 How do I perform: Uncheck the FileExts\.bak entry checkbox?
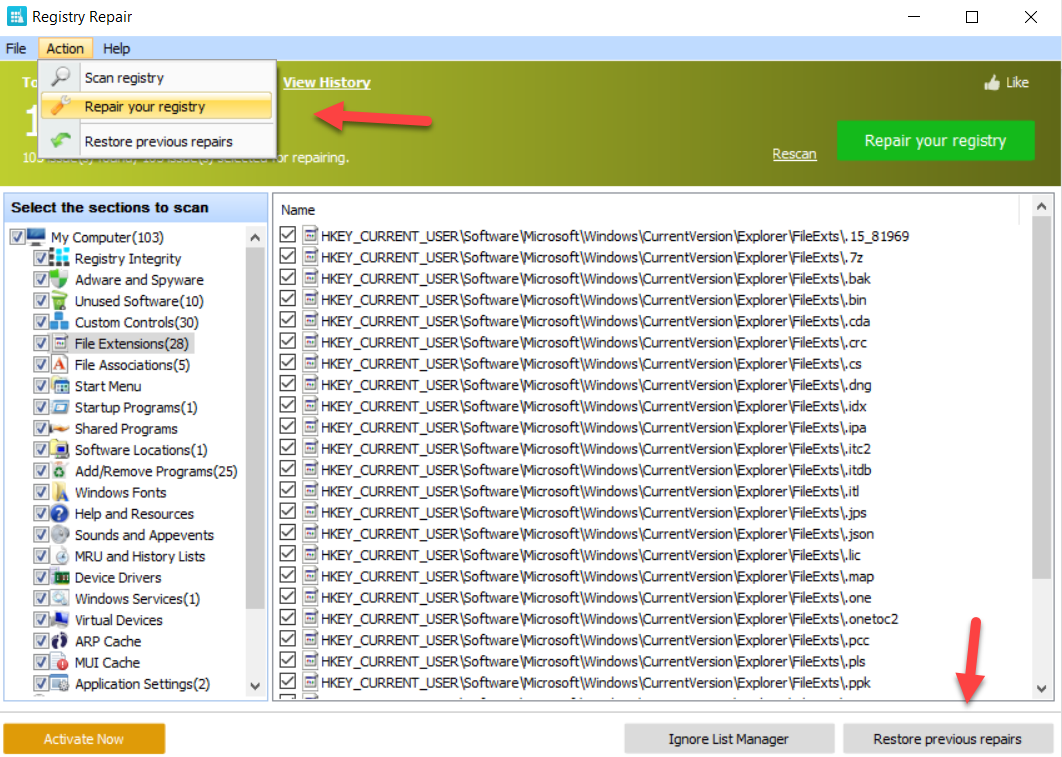tap(288, 278)
